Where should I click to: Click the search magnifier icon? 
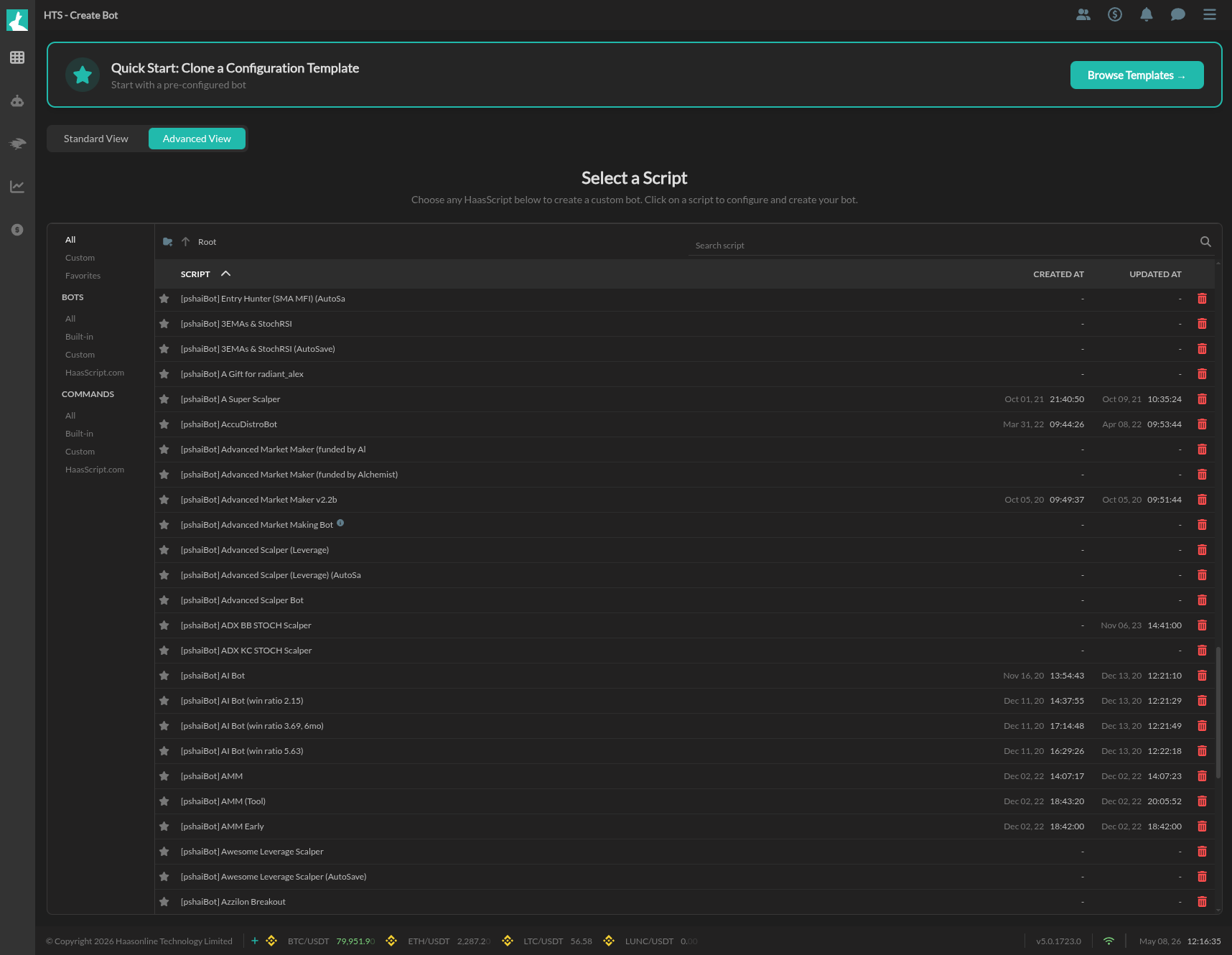point(1205,242)
